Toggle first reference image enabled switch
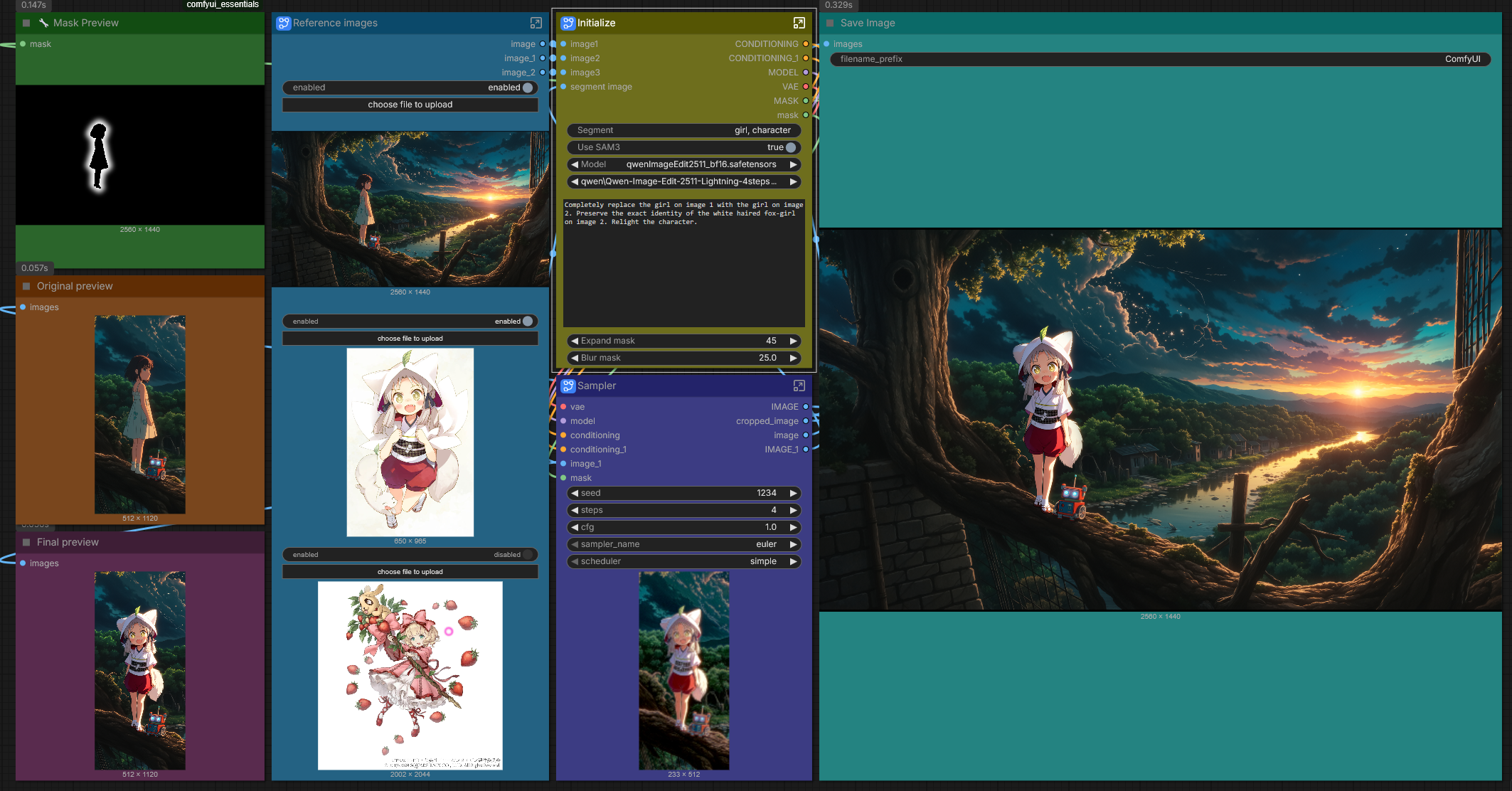This screenshot has width=1512, height=791. coord(527,87)
